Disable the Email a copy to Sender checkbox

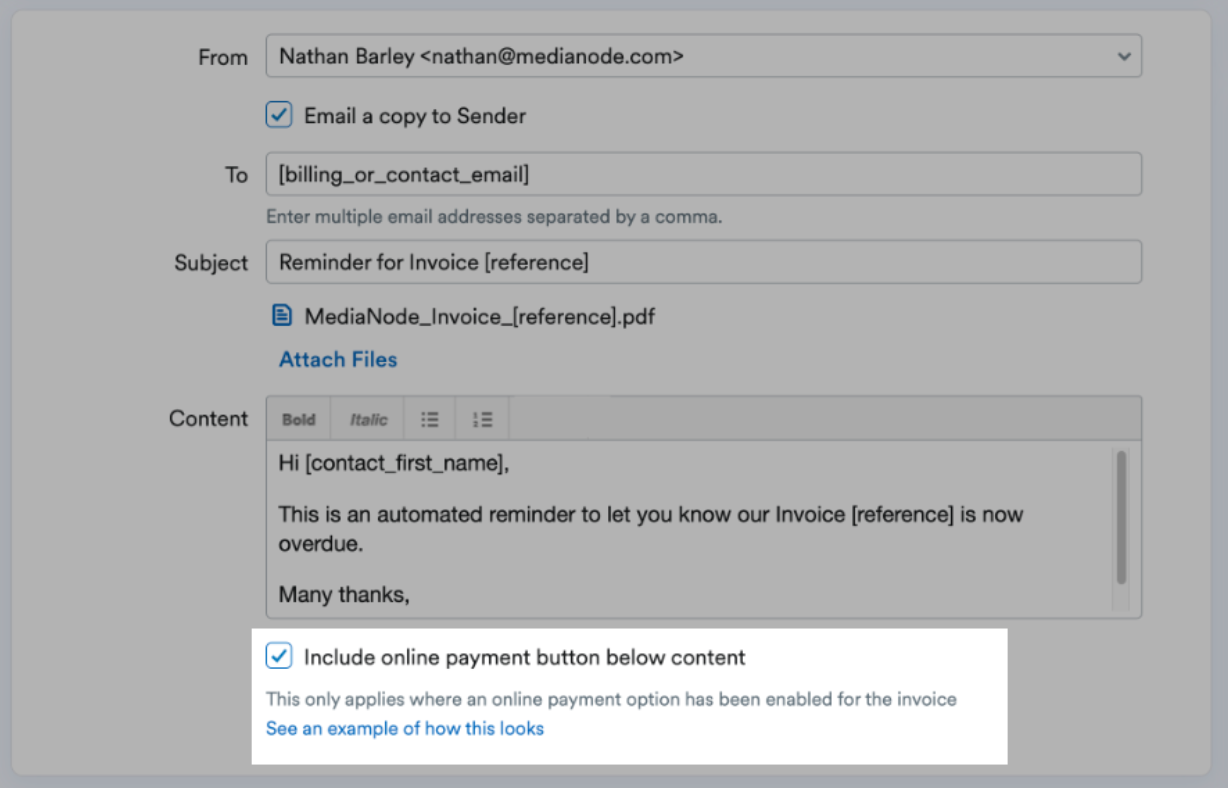(x=277, y=115)
